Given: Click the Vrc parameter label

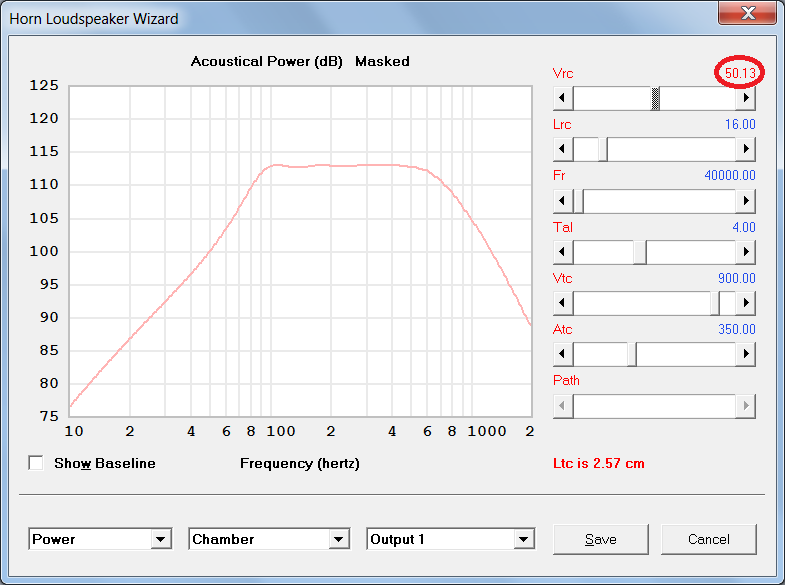Looking at the screenshot, I should point(563,74).
